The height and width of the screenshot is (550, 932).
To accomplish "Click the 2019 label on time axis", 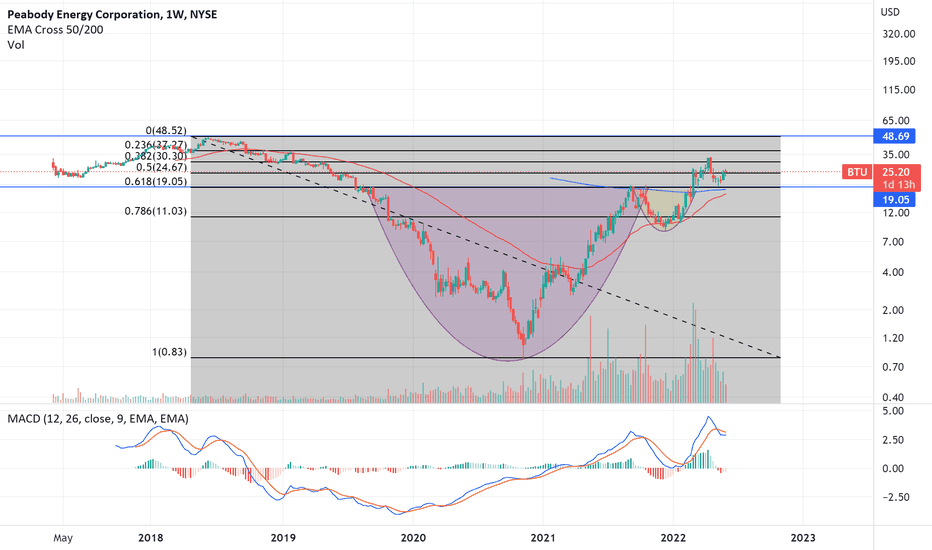I will pos(283,538).
